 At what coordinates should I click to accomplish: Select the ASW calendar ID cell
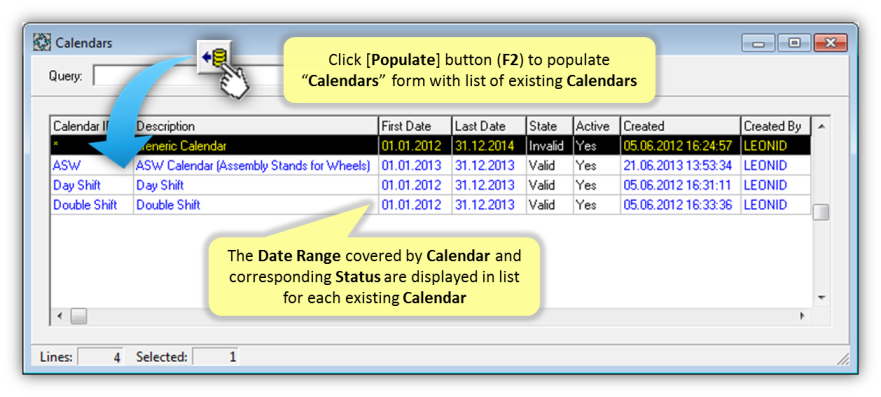click(92, 166)
